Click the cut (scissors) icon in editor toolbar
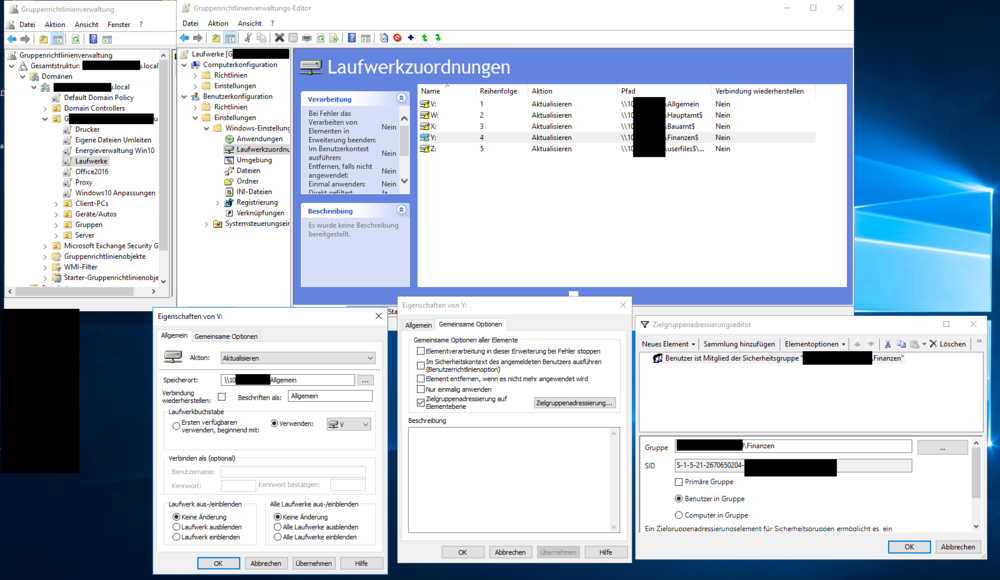1000x580 pixels. tap(249, 38)
